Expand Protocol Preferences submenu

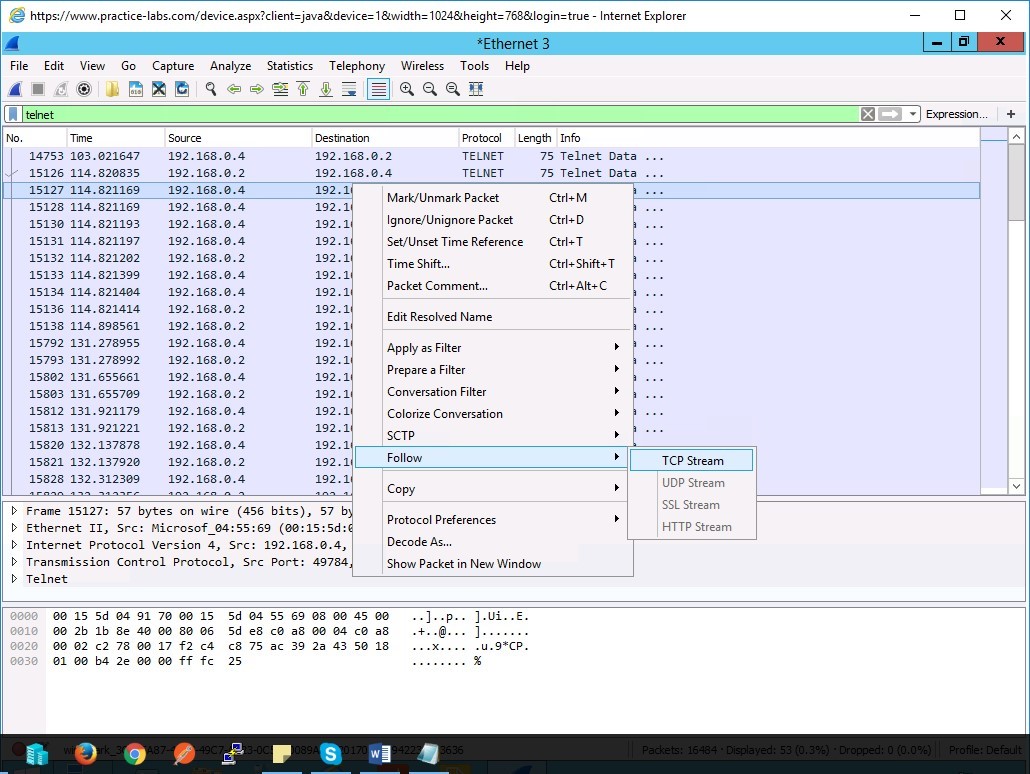[493, 520]
